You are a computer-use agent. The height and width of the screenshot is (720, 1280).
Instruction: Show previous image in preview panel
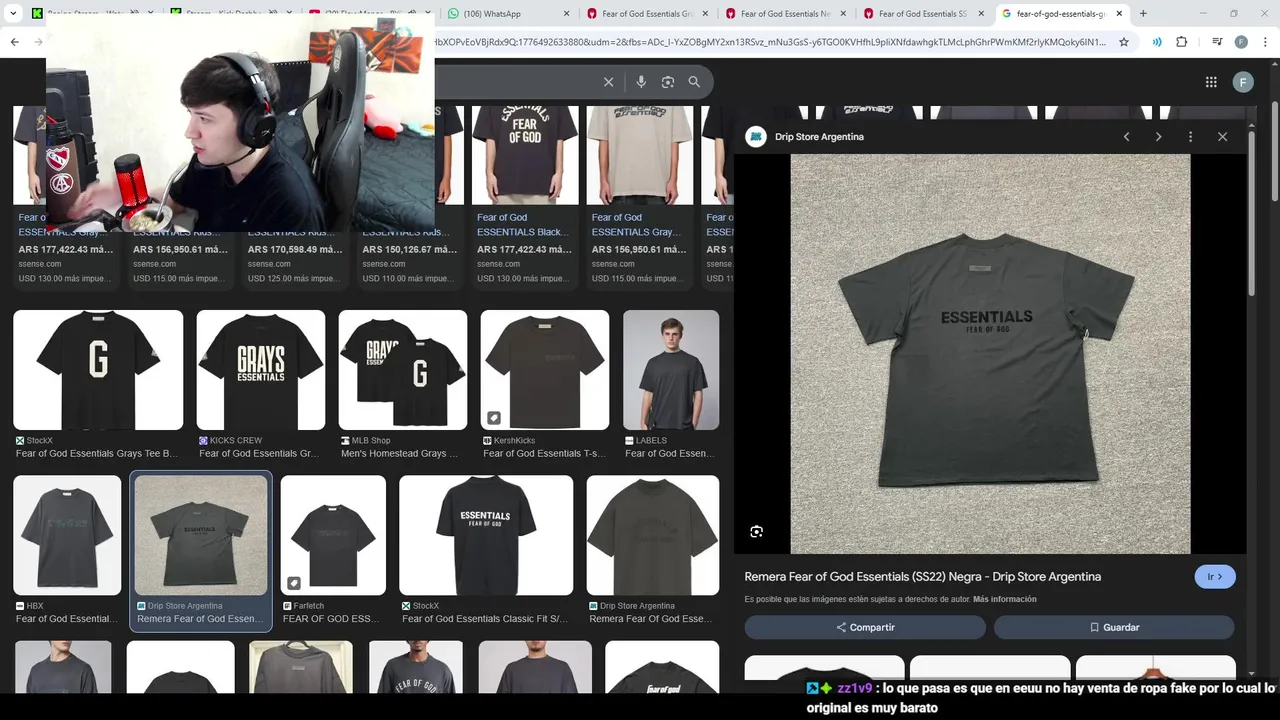point(1126,137)
